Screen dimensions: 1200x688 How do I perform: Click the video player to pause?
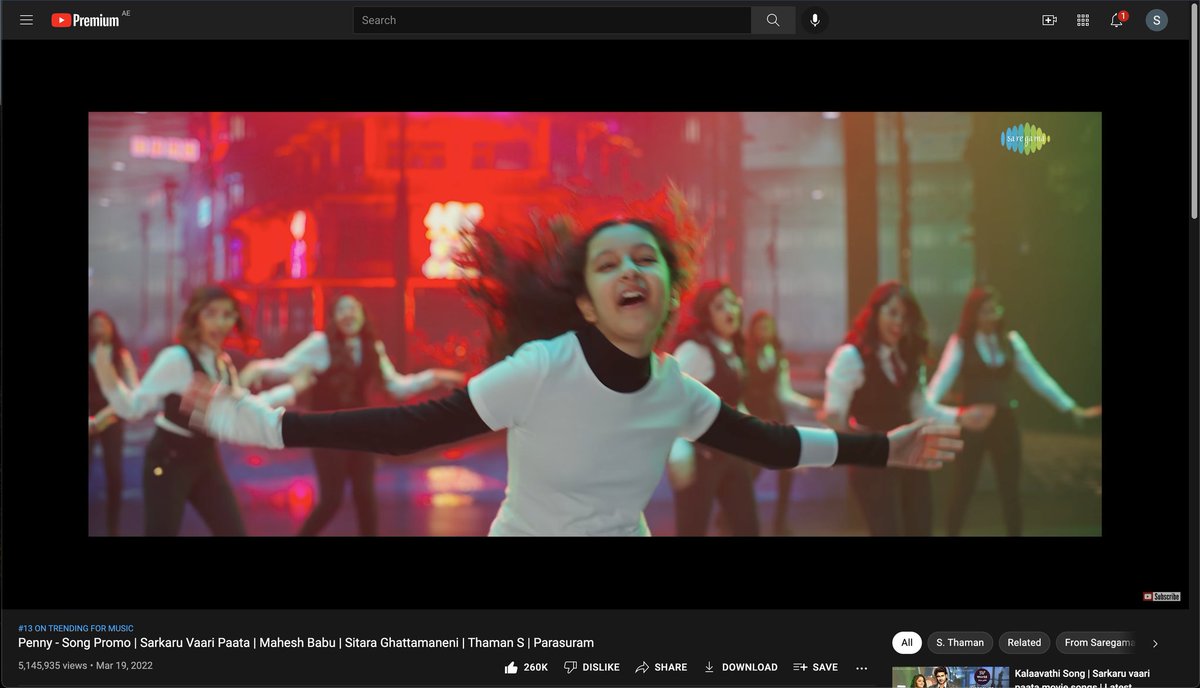pyautogui.click(x=595, y=324)
